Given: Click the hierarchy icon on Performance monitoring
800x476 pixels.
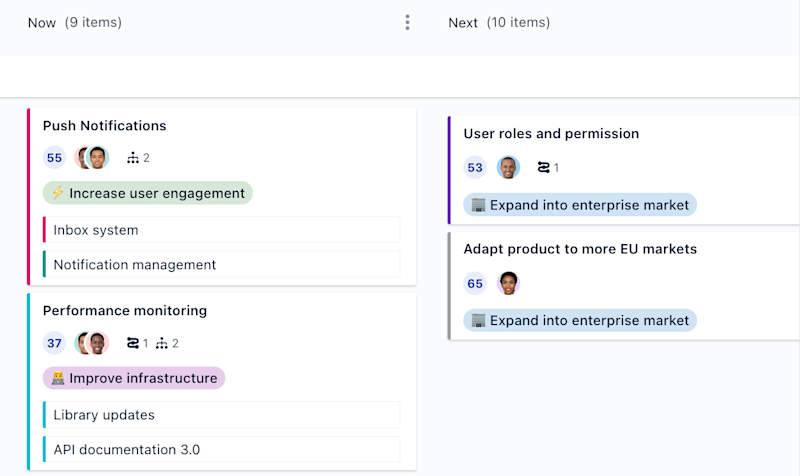Looking at the screenshot, I should coord(162,344).
